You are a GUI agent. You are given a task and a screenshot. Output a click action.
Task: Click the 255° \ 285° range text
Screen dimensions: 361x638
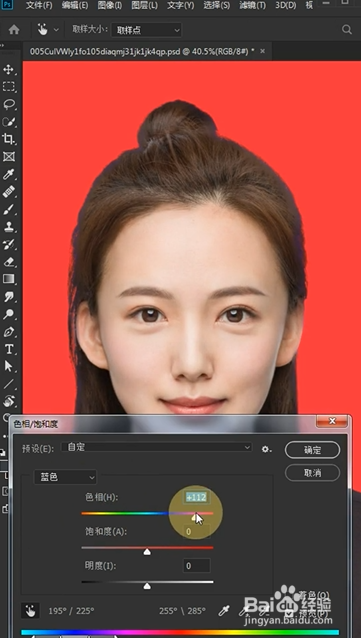tap(182, 611)
